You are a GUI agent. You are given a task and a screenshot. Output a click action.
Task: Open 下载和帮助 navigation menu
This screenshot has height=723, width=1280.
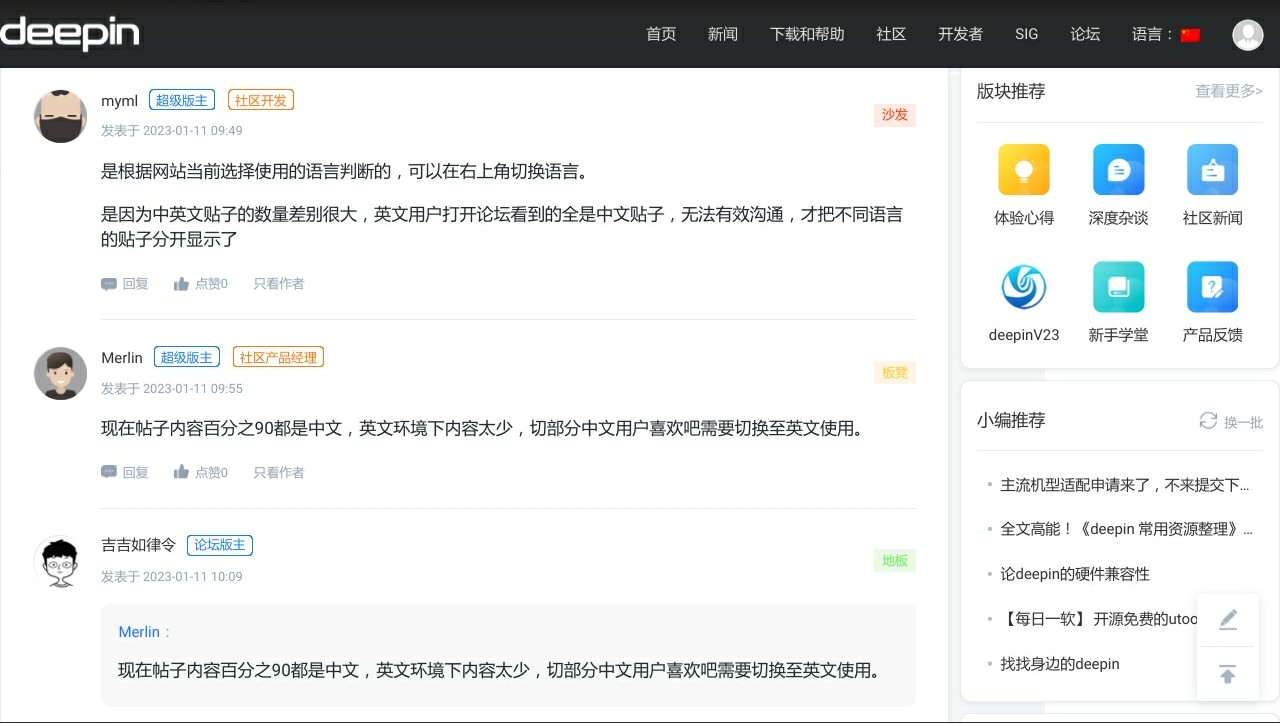click(x=807, y=34)
